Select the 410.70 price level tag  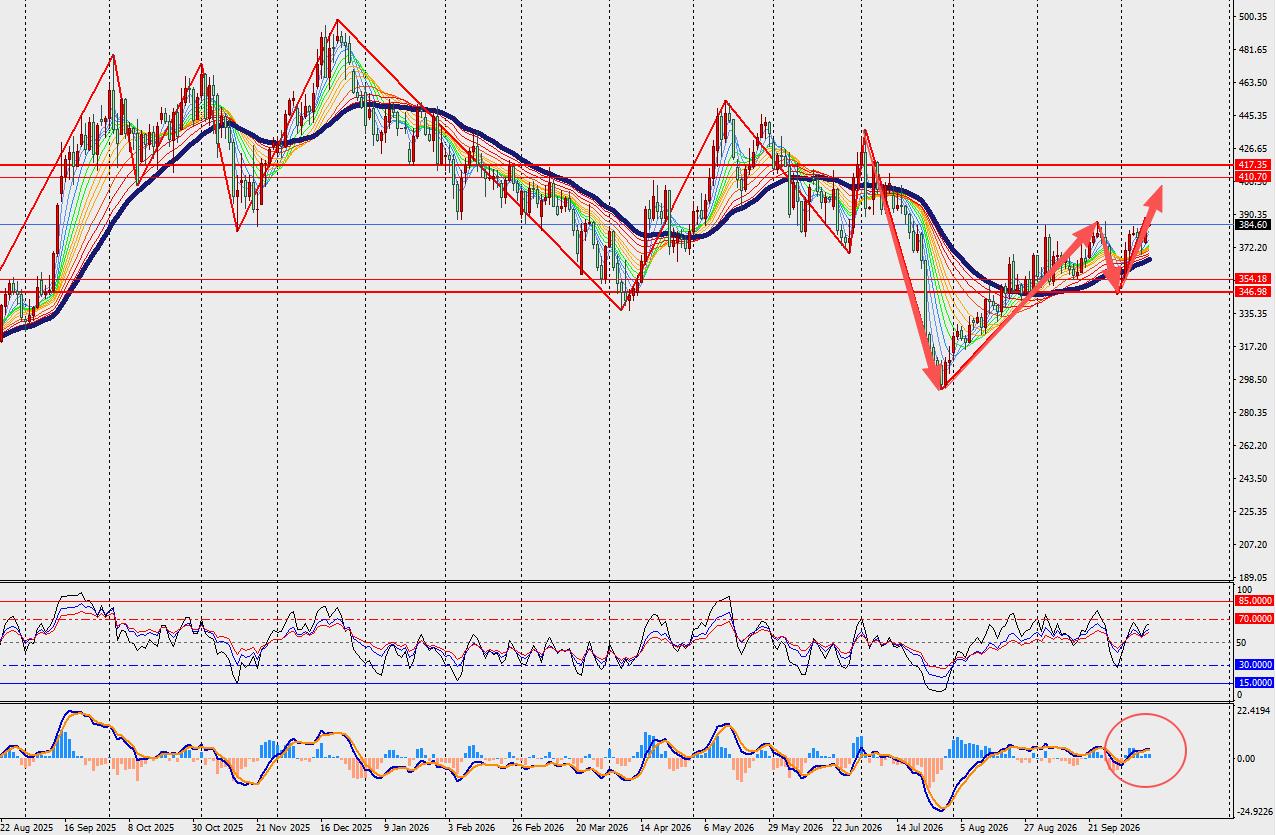click(x=1253, y=176)
